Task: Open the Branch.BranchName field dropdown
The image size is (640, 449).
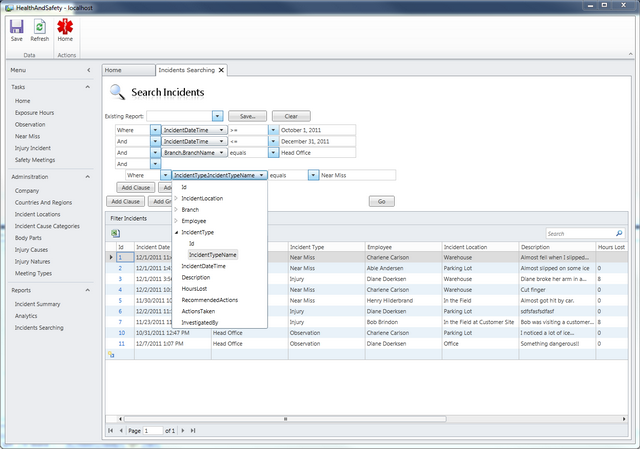Action: (x=222, y=153)
